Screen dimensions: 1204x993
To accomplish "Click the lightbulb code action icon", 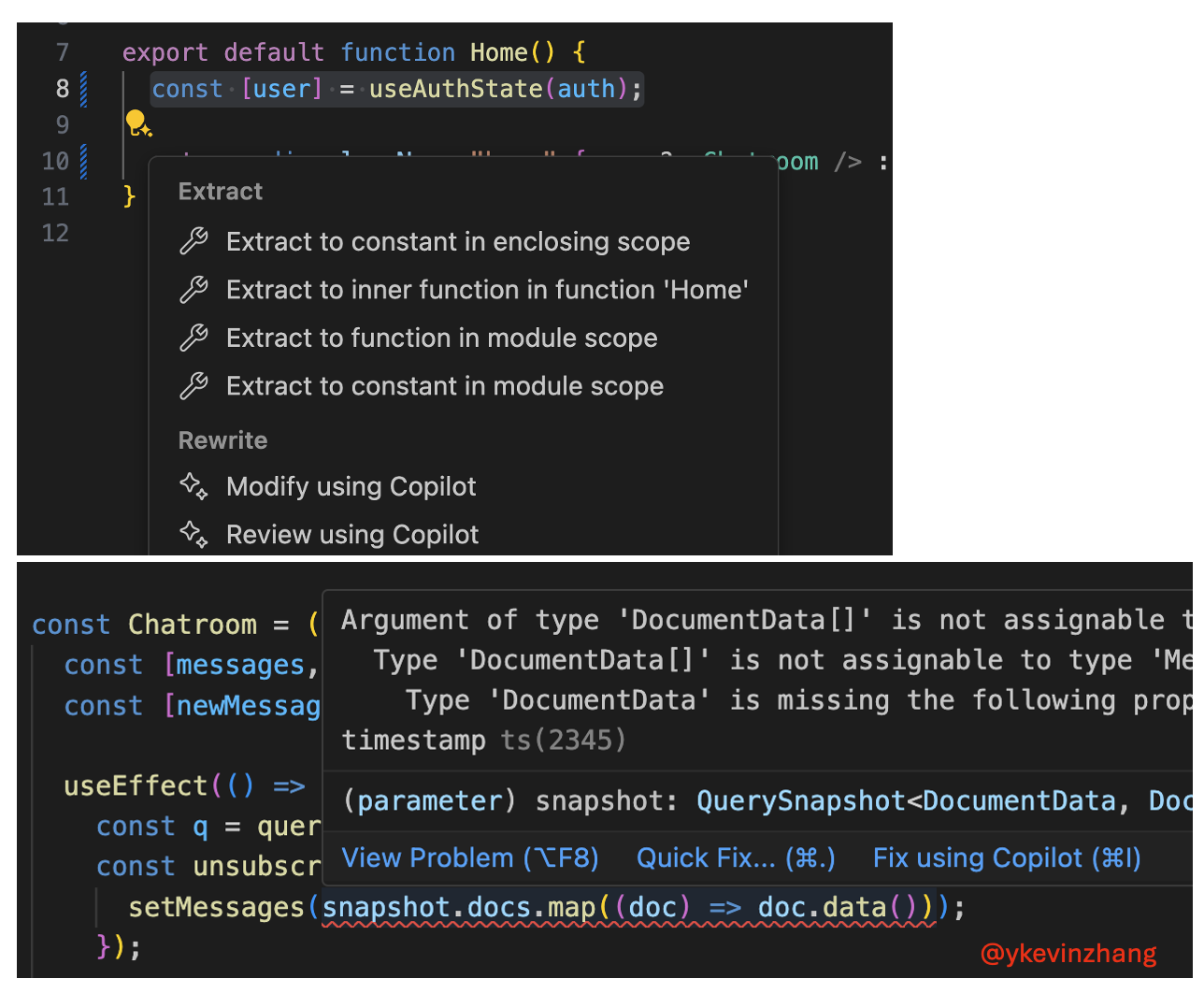I will [138, 122].
